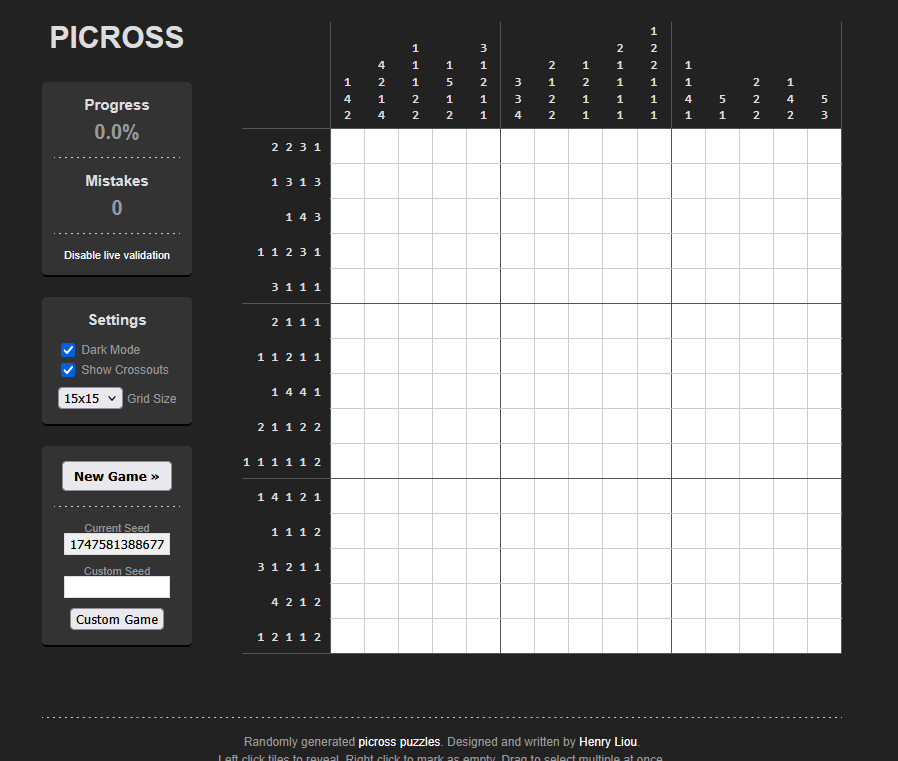Reveal first tile of row 4 2 1 2
The image size is (898, 761).
click(348, 601)
